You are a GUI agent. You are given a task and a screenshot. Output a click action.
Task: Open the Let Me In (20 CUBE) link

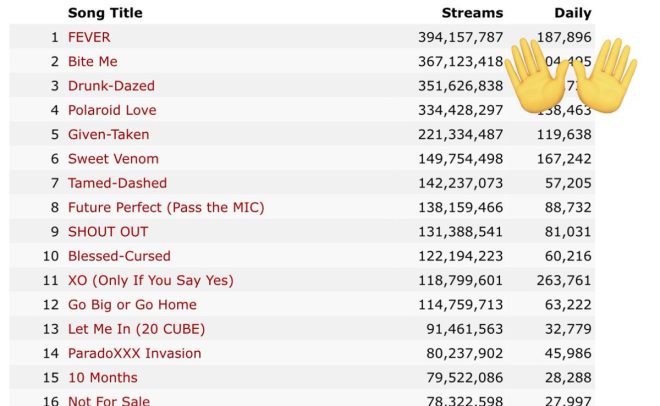coord(132,329)
